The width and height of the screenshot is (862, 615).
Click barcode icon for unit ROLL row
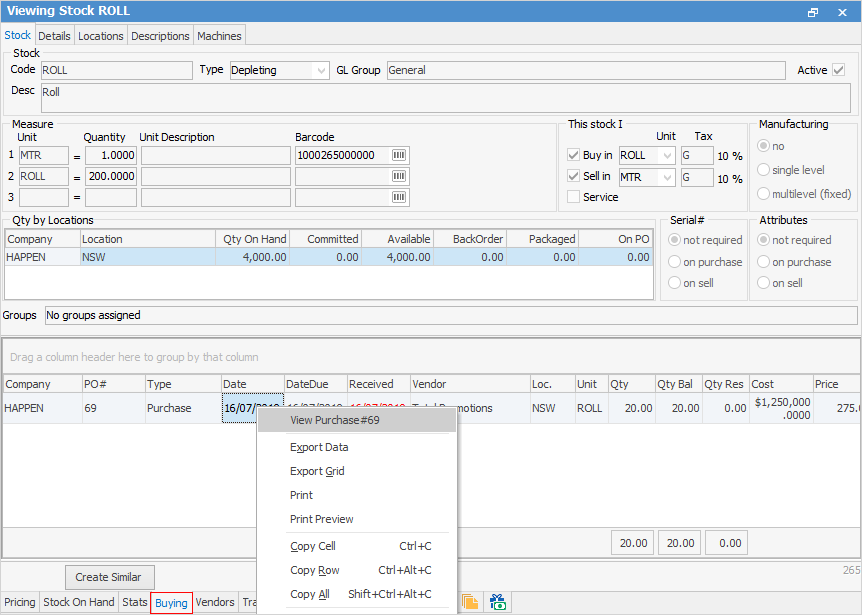tap(399, 176)
